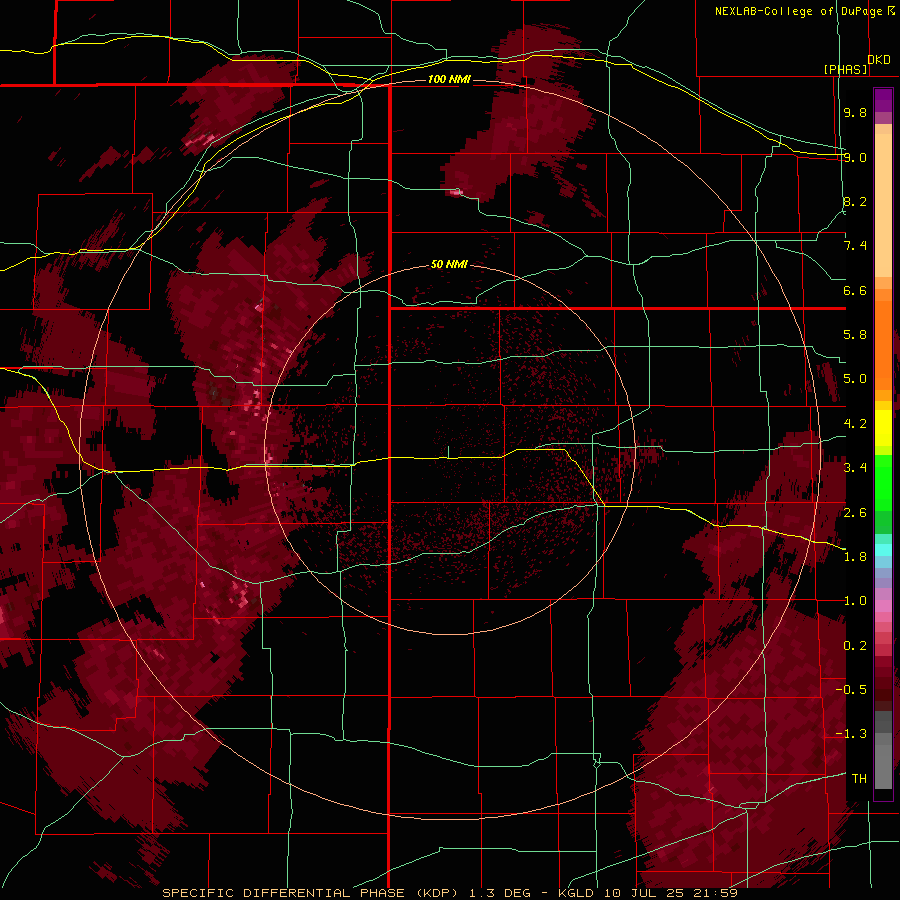The width and height of the screenshot is (900, 900).
Task: Click the 4.2 scale value
Action: tap(855, 424)
